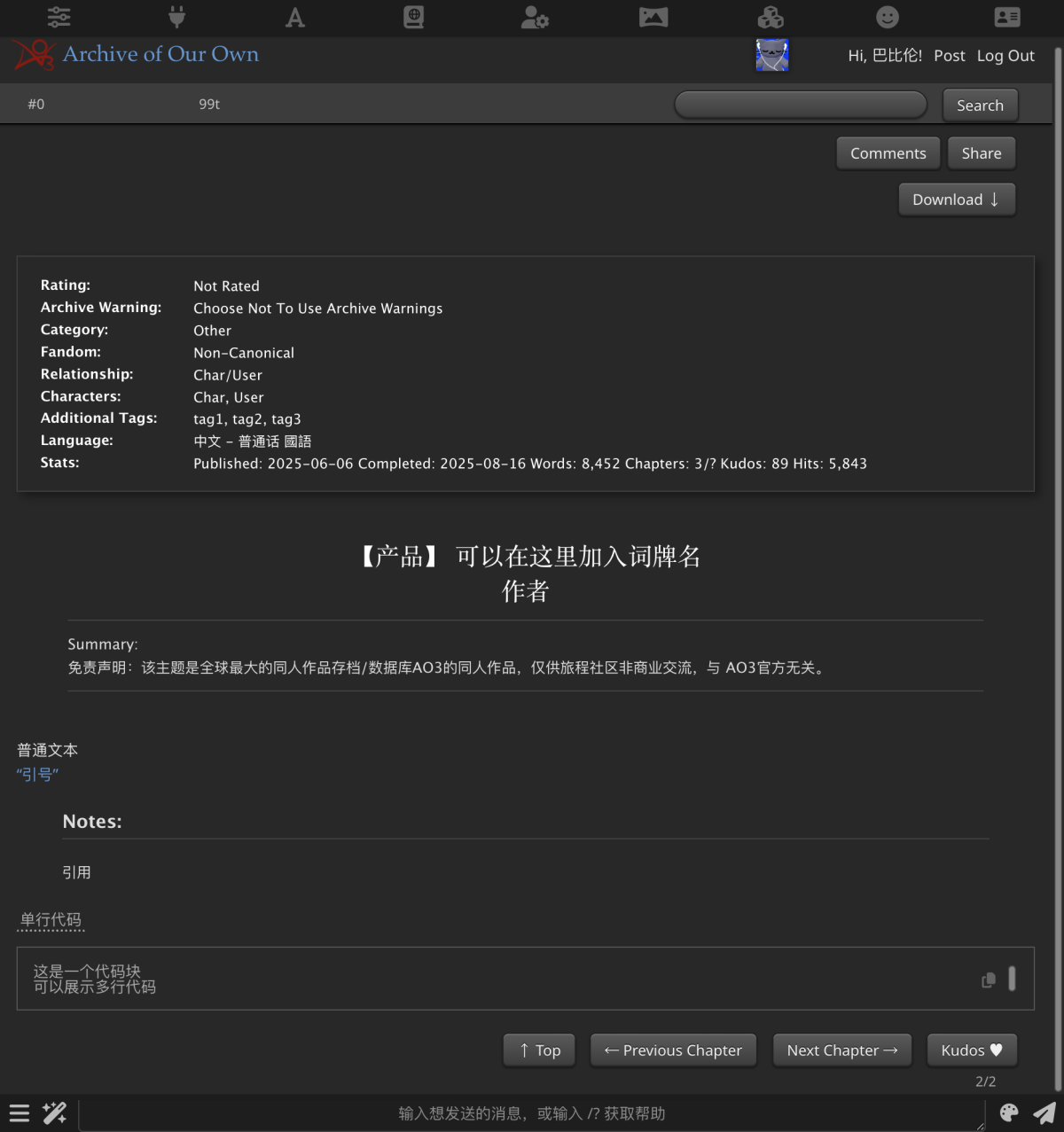This screenshot has width=1064, height=1132.
Task: Click the palette icon near send button
Action: [1009, 1113]
